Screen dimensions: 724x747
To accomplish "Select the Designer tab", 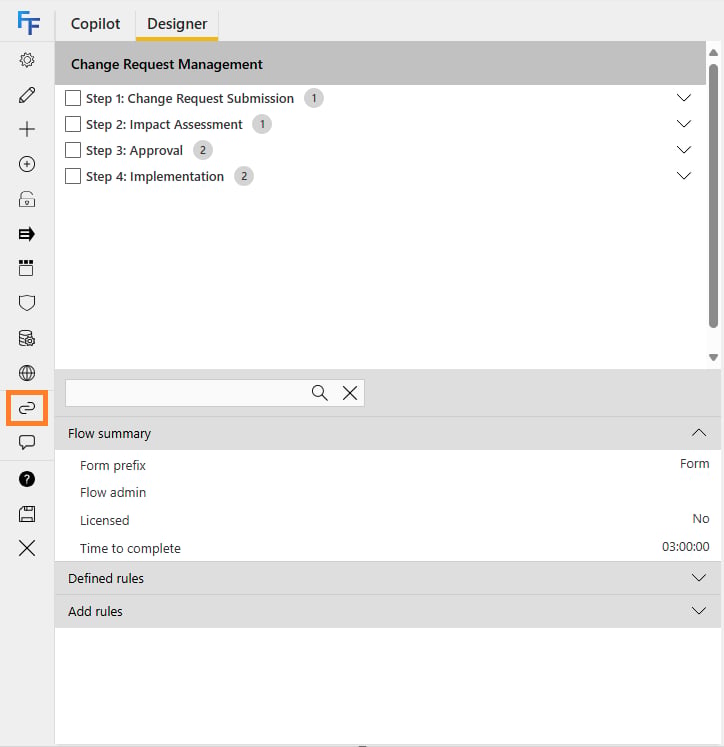I will click(x=177, y=24).
